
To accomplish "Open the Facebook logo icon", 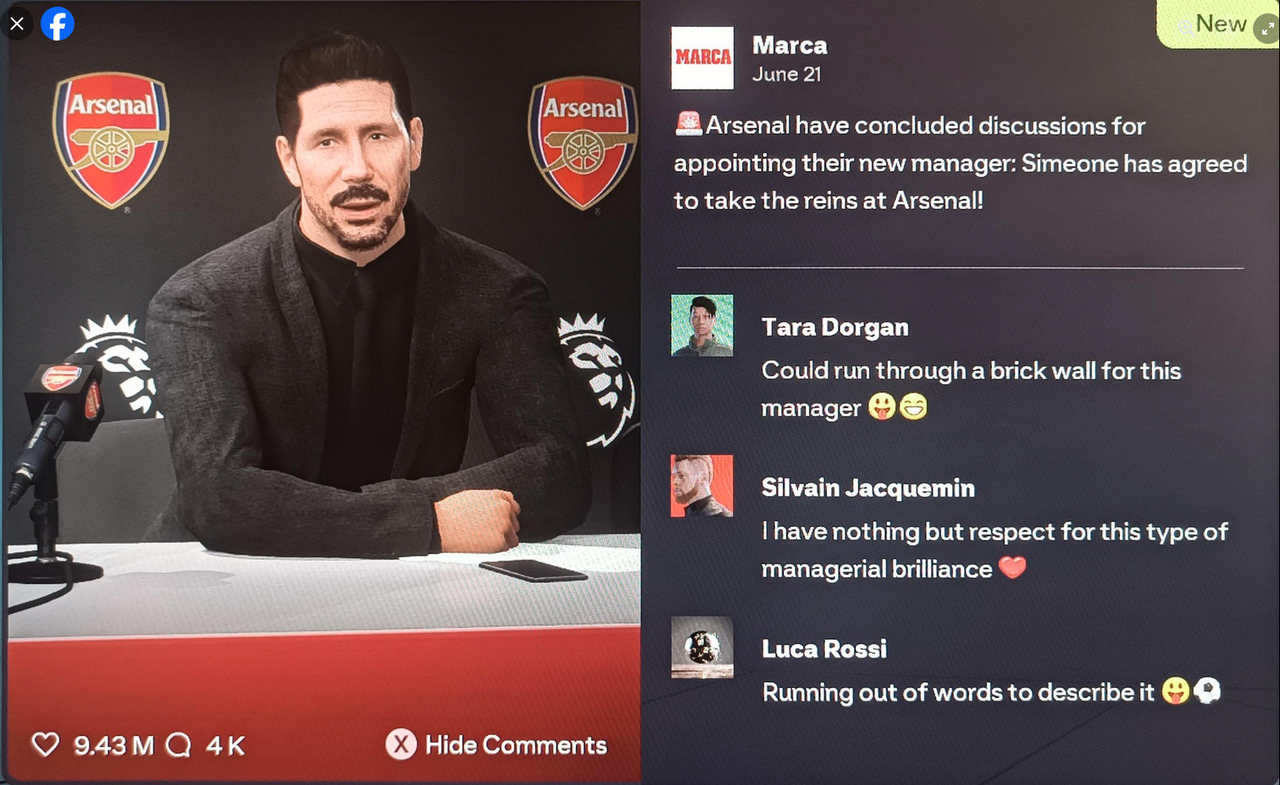I will click(58, 23).
